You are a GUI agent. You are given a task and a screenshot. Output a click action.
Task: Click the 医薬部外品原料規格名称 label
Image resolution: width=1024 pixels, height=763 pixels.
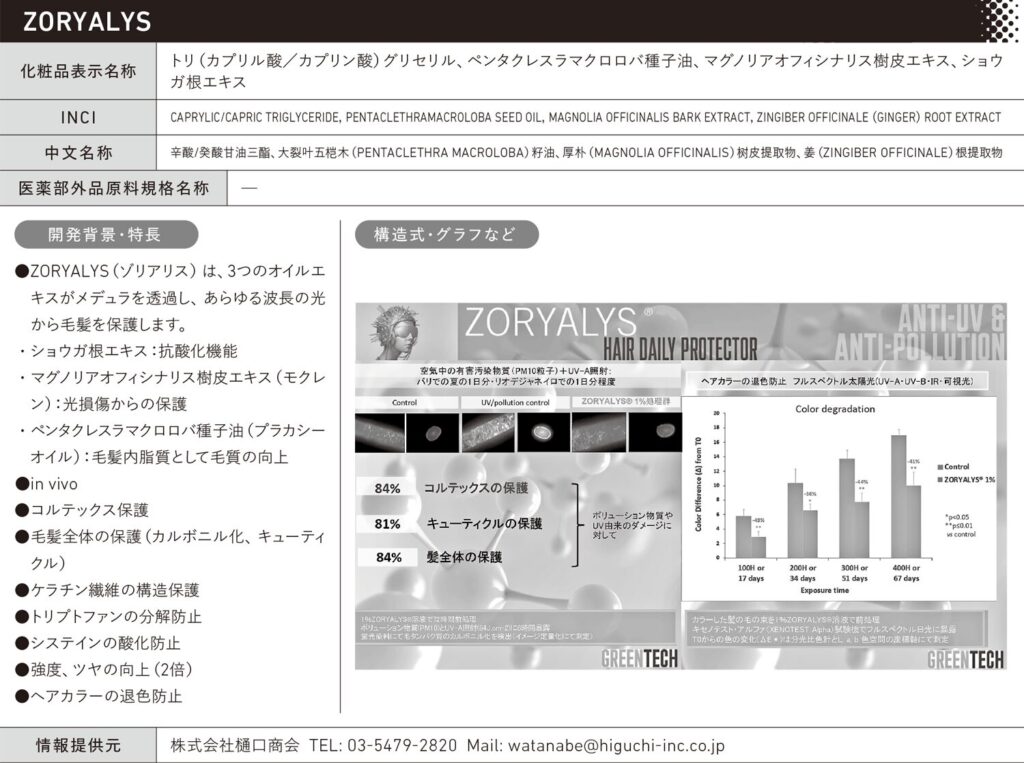click(x=114, y=188)
